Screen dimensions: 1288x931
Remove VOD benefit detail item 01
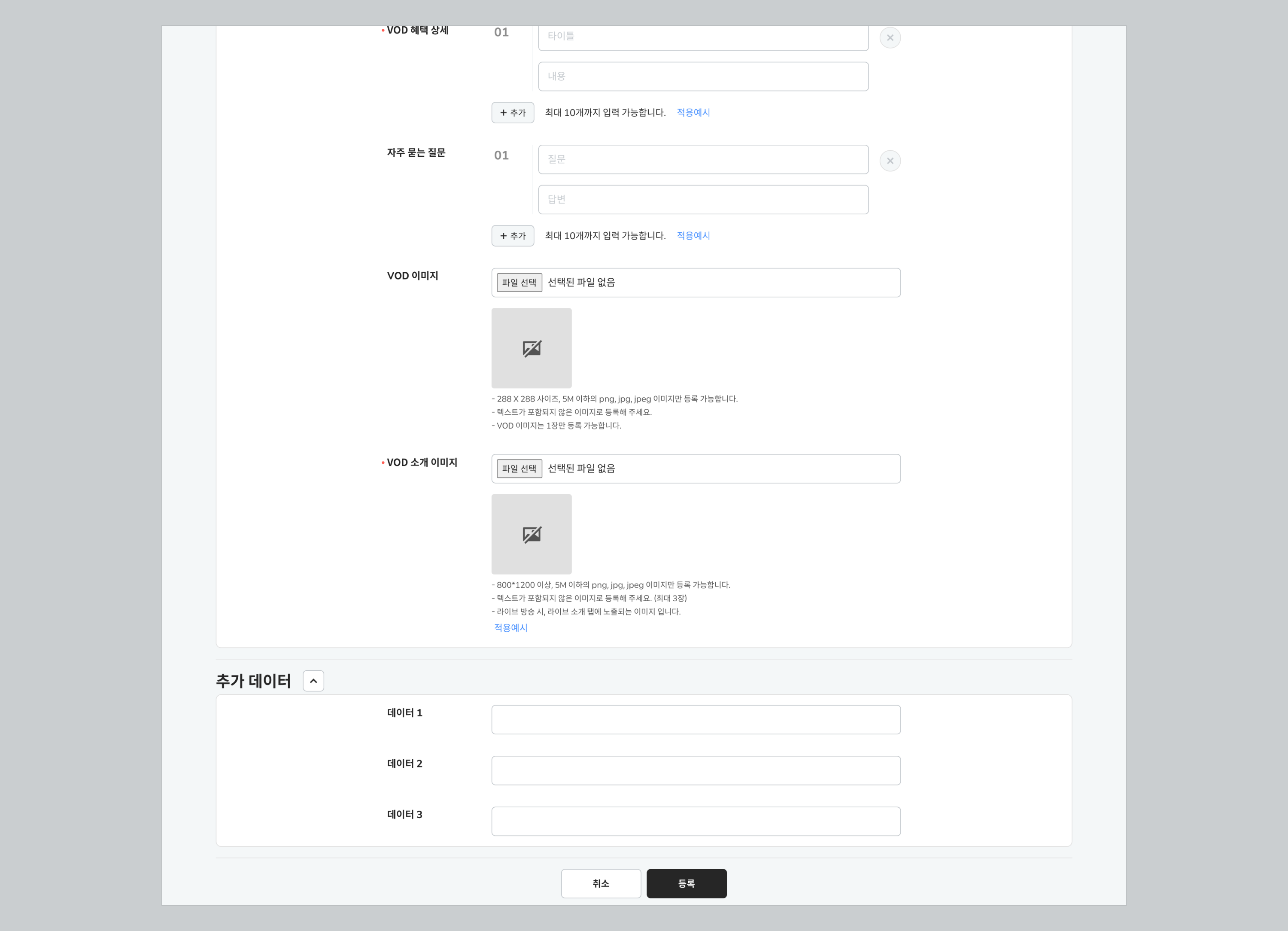(x=889, y=37)
